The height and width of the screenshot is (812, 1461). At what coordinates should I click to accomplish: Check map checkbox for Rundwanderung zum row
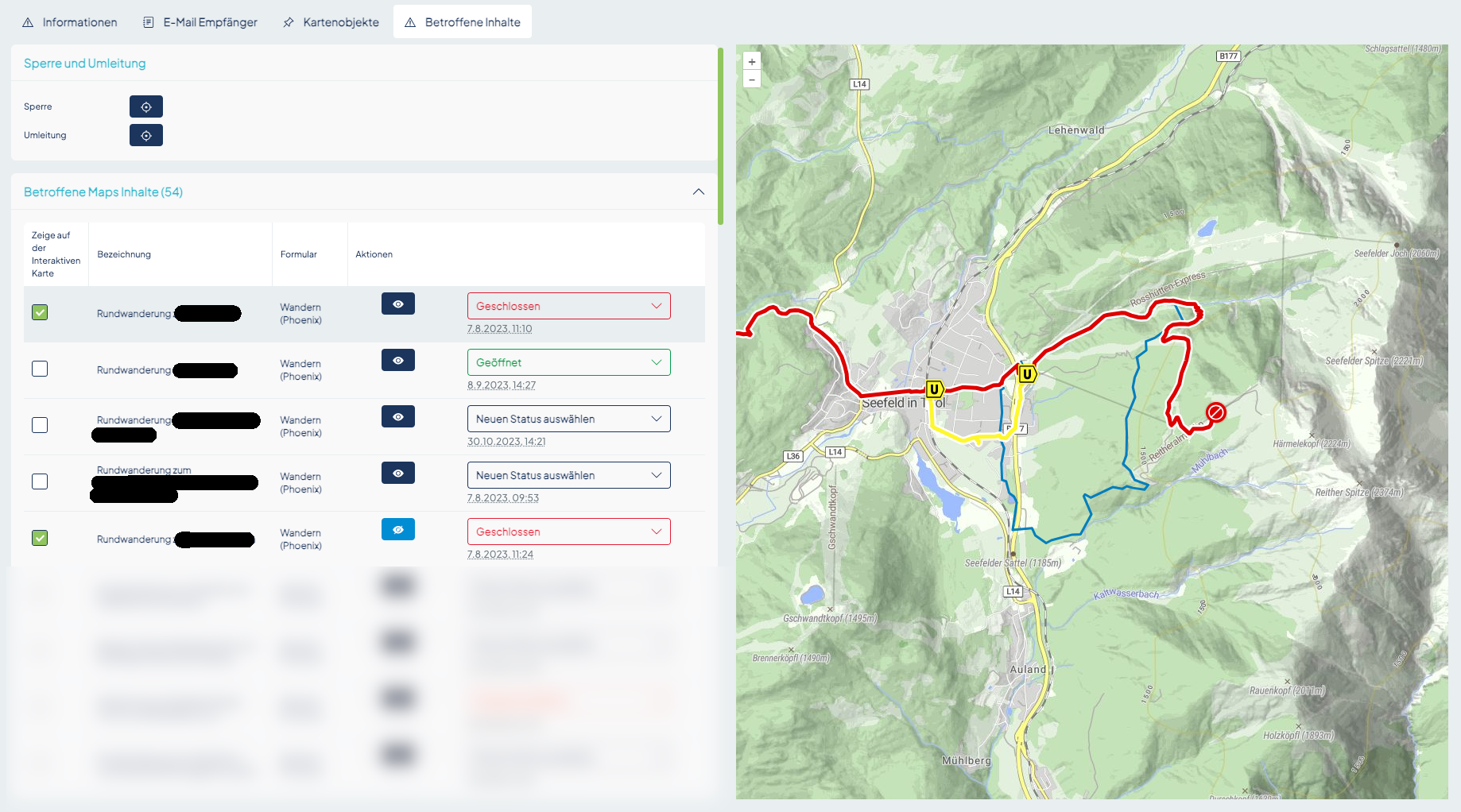click(40, 481)
